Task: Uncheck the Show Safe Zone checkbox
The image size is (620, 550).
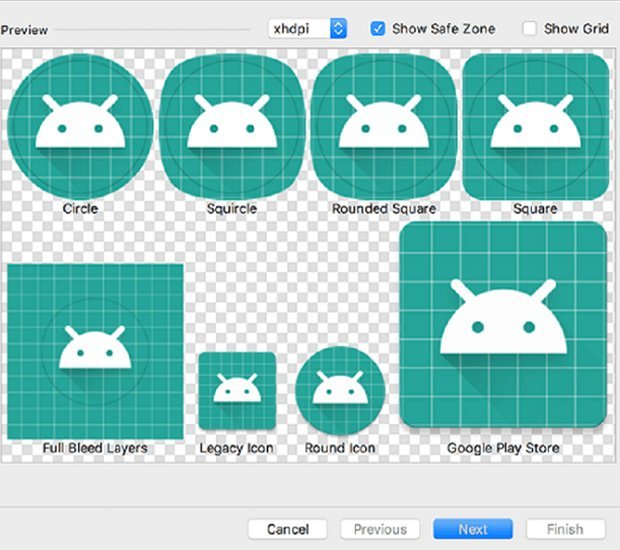Action: click(x=378, y=28)
